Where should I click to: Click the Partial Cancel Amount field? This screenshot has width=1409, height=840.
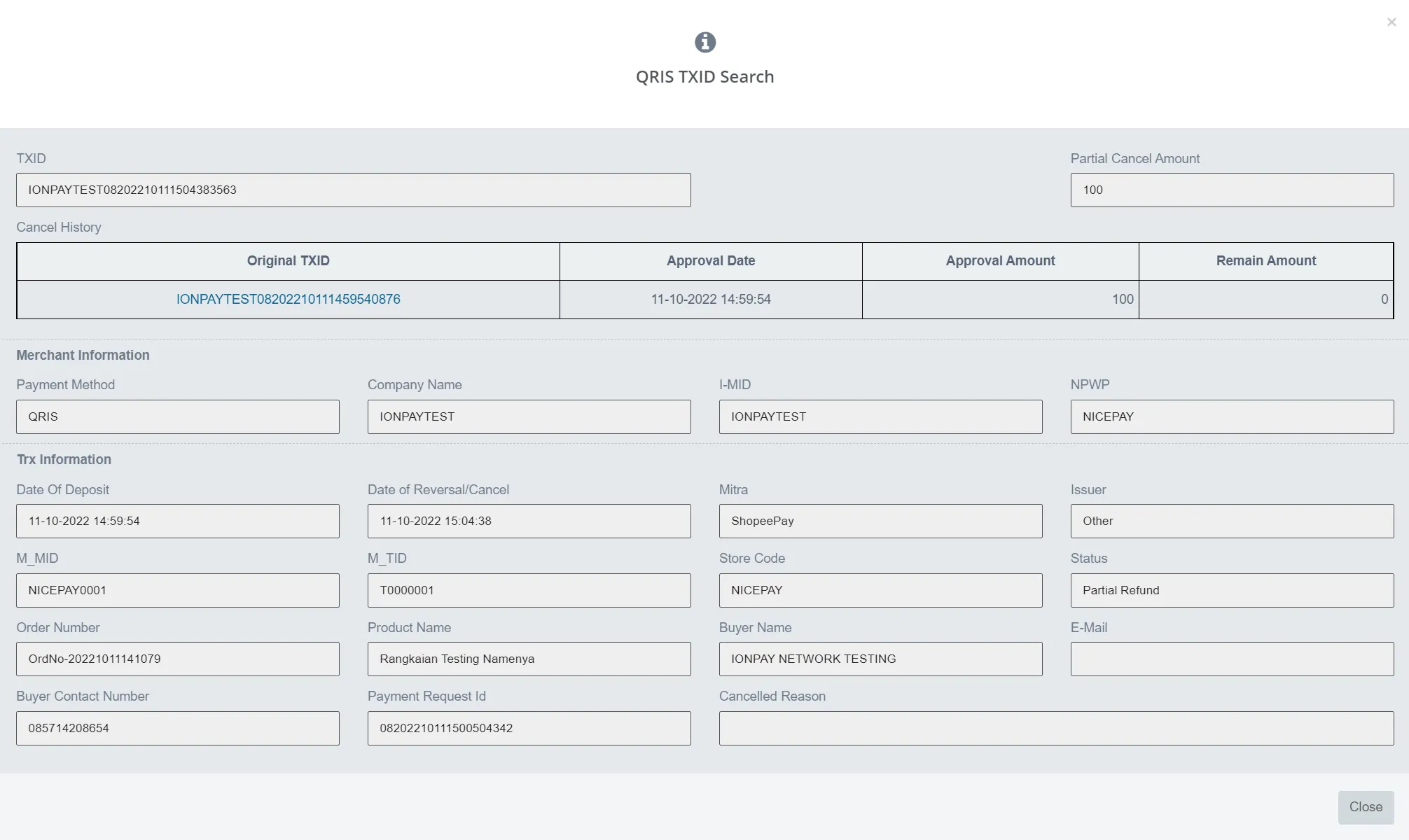click(x=1232, y=189)
